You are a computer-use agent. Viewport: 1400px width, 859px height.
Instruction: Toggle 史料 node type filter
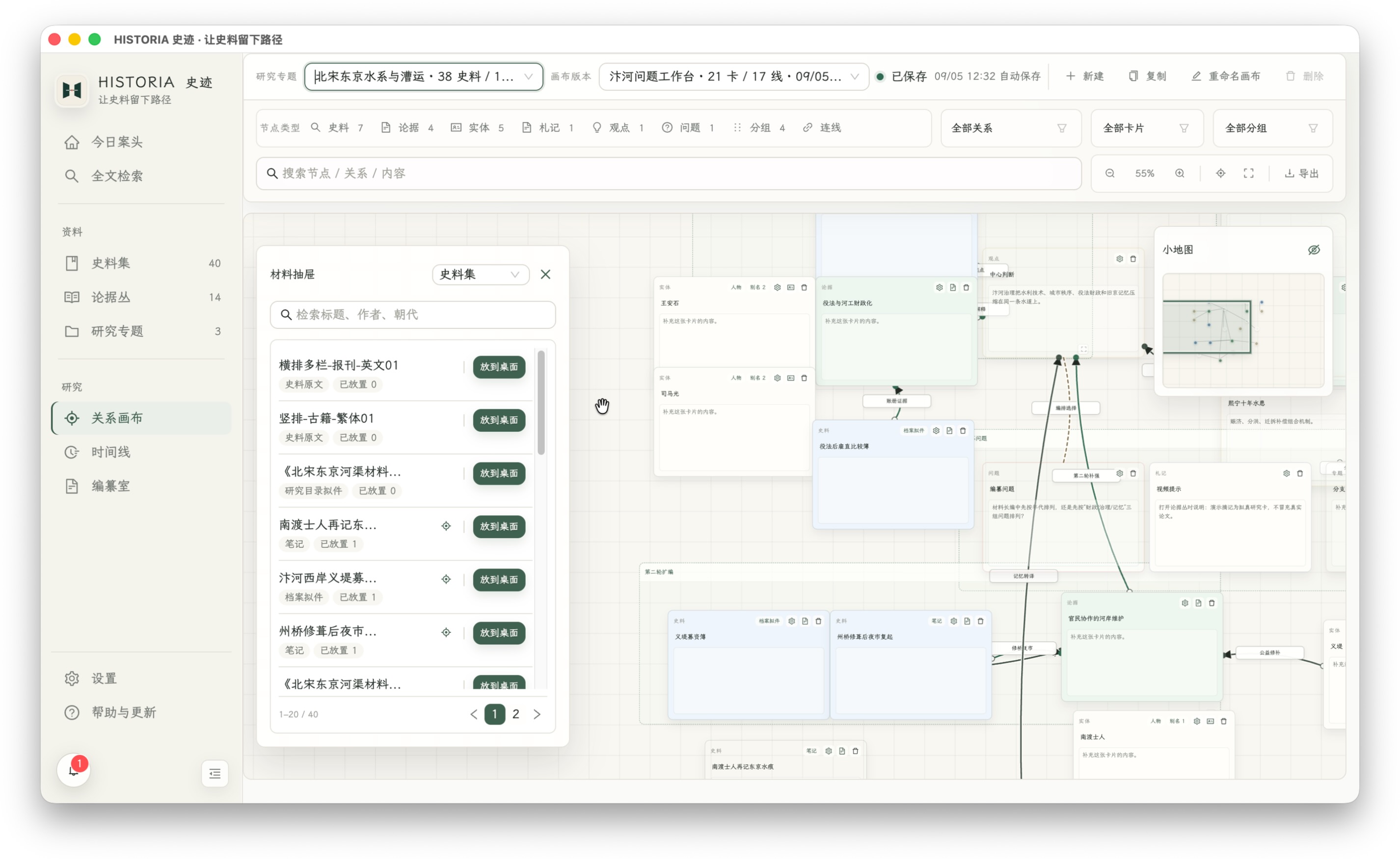pyautogui.click(x=338, y=128)
